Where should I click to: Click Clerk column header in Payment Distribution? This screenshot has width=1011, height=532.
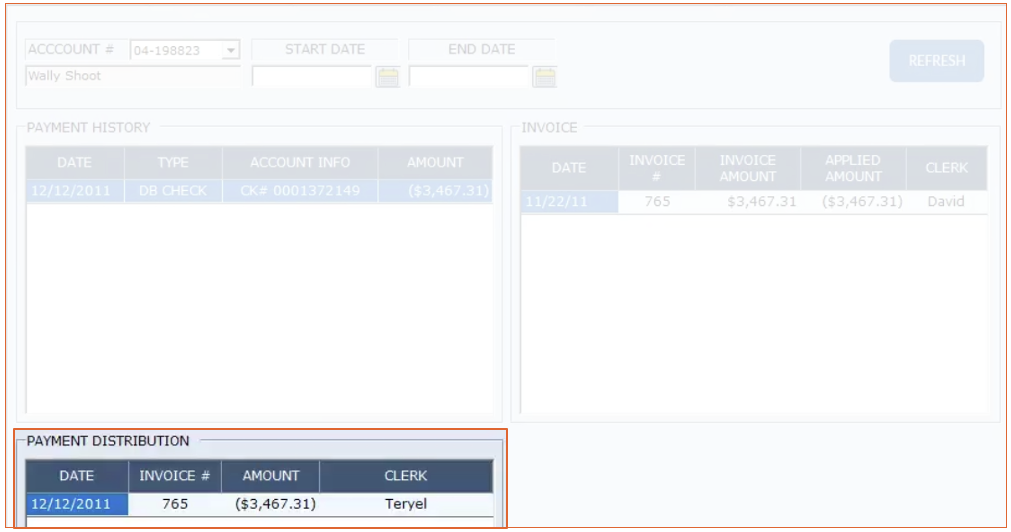point(405,476)
